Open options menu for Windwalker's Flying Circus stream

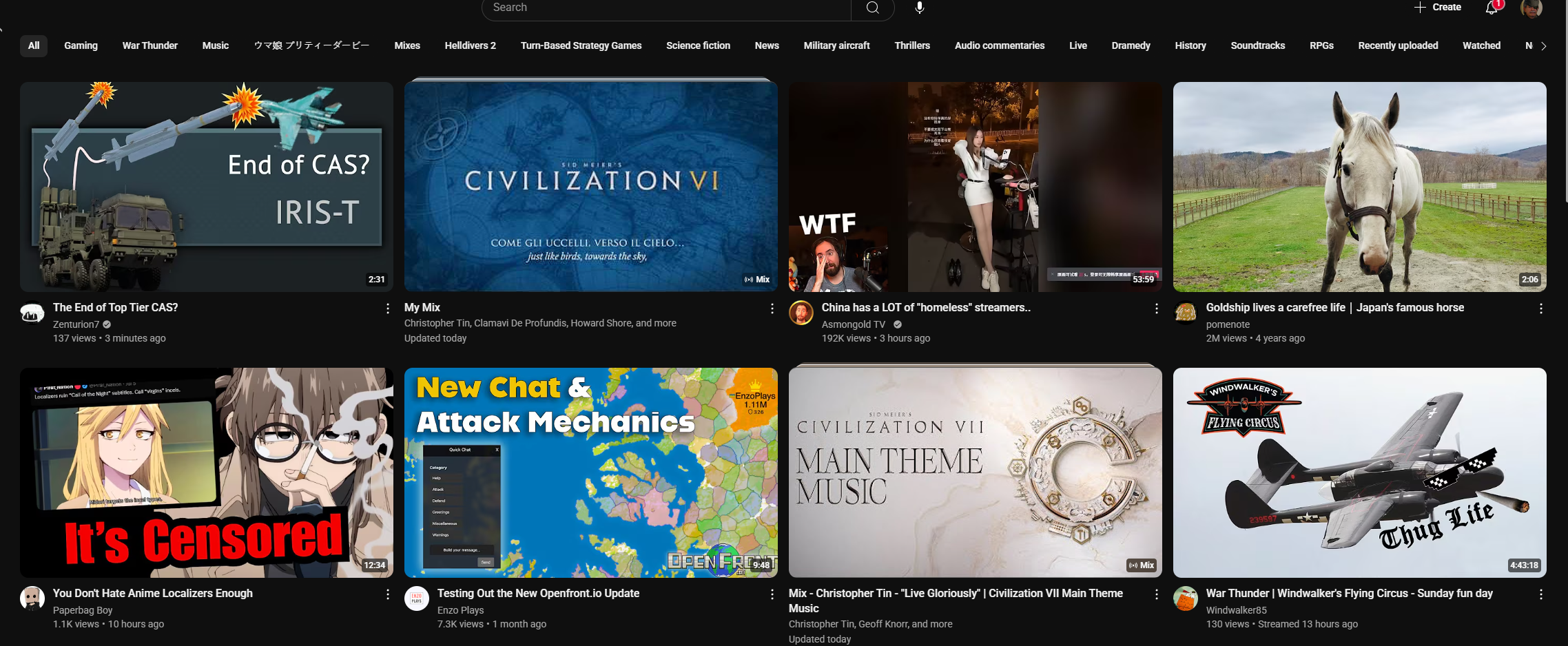tap(1541, 594)
